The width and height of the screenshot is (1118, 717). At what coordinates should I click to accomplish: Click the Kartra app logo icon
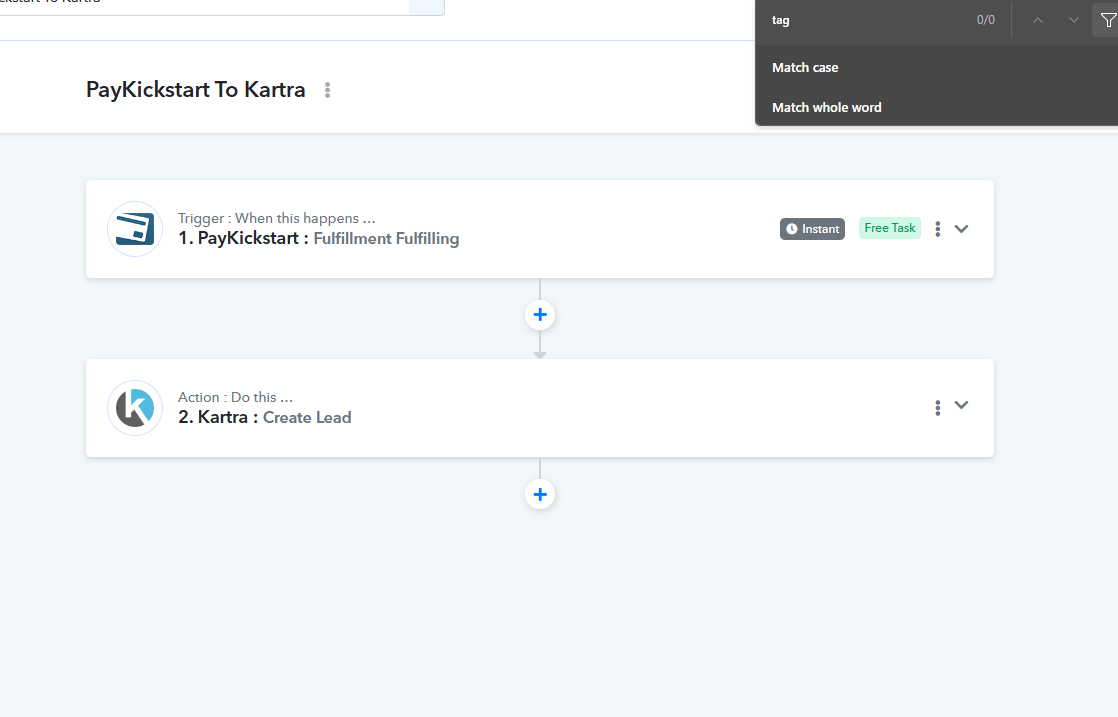click(135, 408)
